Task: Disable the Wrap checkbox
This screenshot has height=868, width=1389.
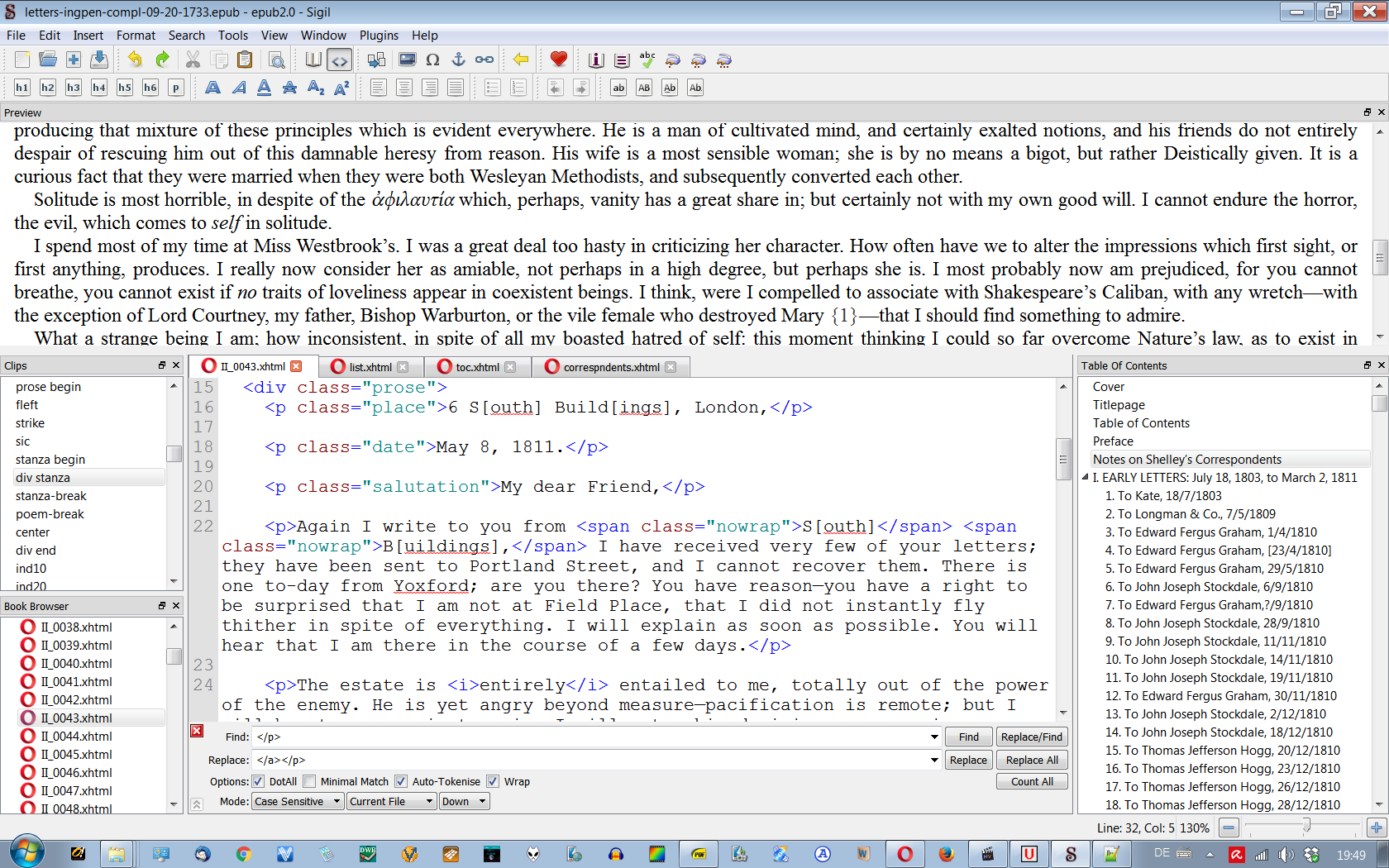Action: pos(493,781)
